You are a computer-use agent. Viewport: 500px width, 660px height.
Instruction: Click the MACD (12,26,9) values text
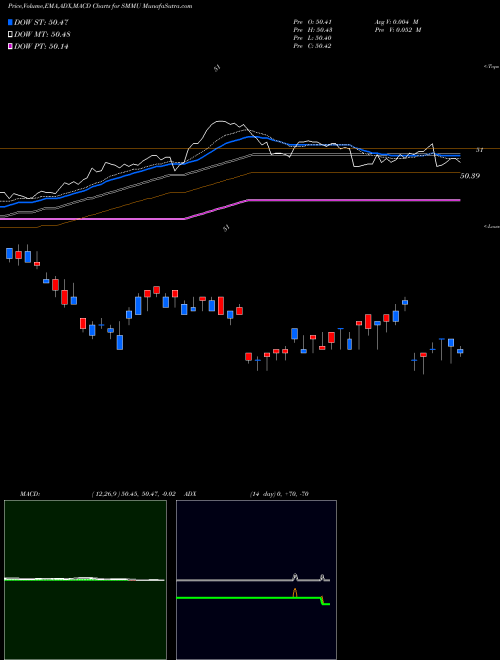[x=133, y=494]
